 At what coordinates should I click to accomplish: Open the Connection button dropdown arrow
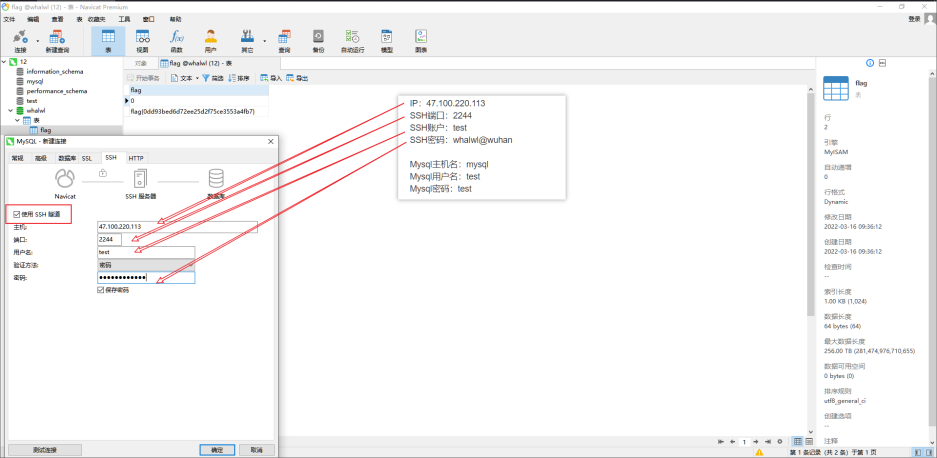(x=38, y=41)
